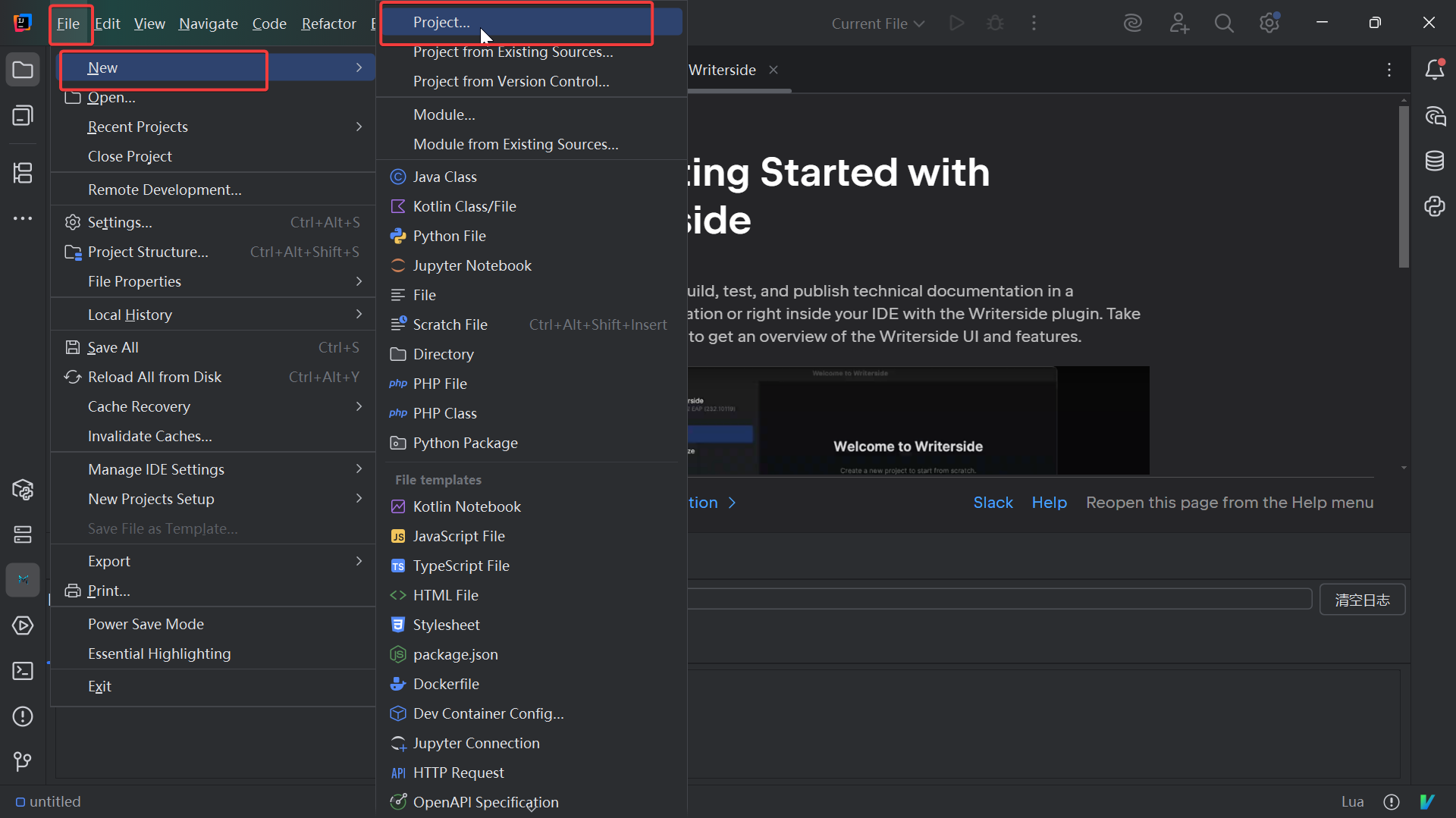Select Python File from New menu
This screenshot has height=818, width=1456.
(x=449, y=236)
